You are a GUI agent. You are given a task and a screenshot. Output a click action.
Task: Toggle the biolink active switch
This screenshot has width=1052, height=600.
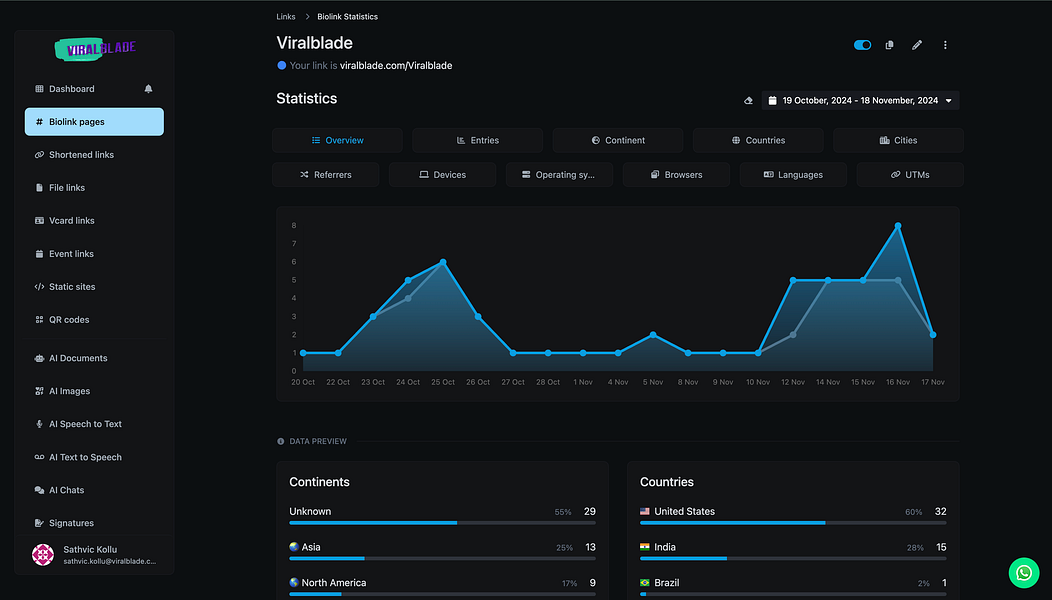coord(862,45)
